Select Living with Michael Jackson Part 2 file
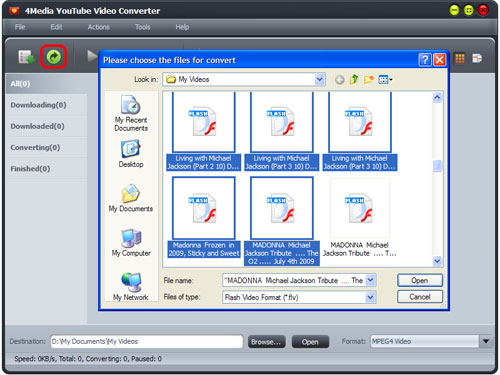Viewport: 500px width, 375px height. pyautogui.click(x=203, y=131)
